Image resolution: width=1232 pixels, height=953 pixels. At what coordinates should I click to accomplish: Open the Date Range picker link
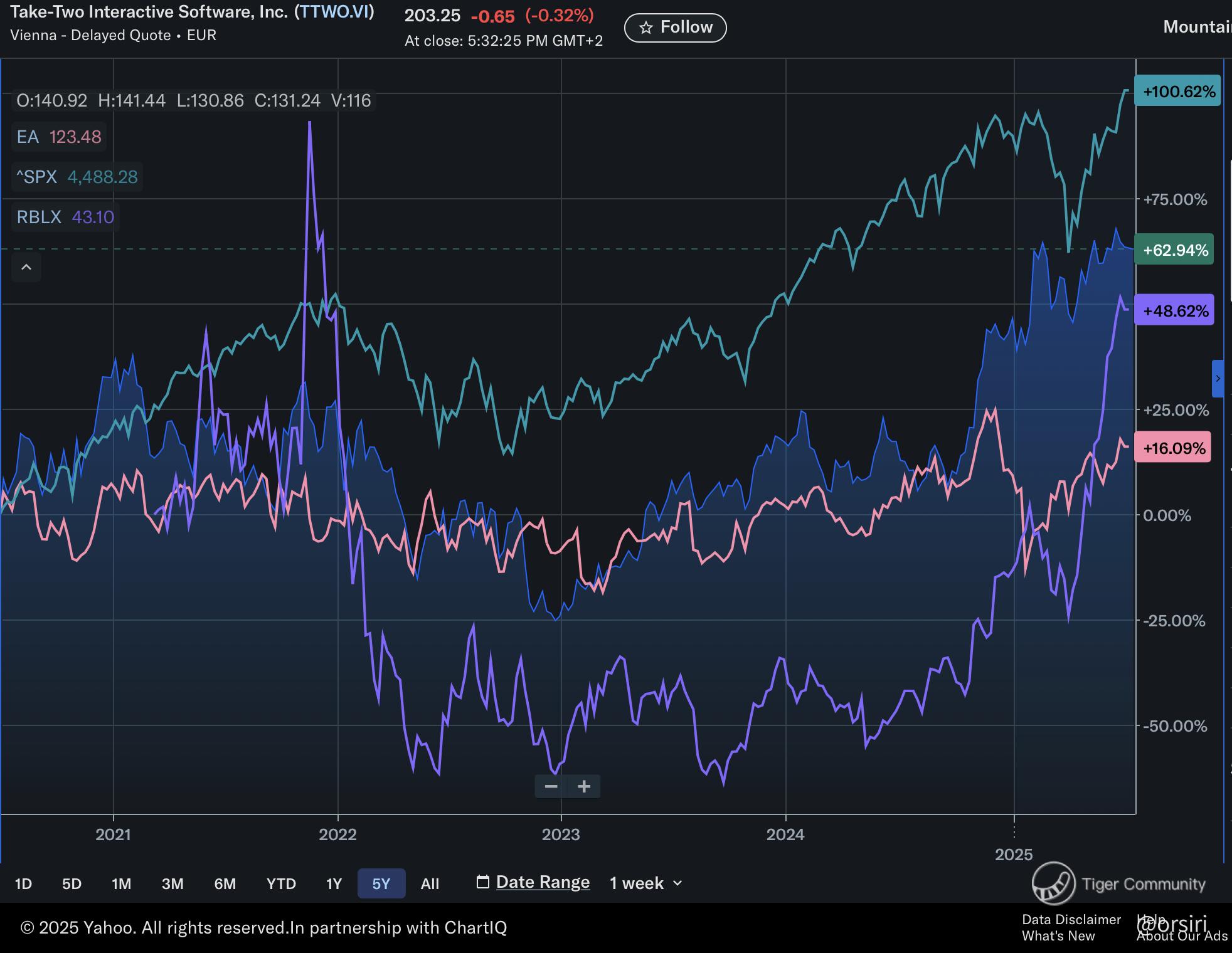[x=543, y=882]
